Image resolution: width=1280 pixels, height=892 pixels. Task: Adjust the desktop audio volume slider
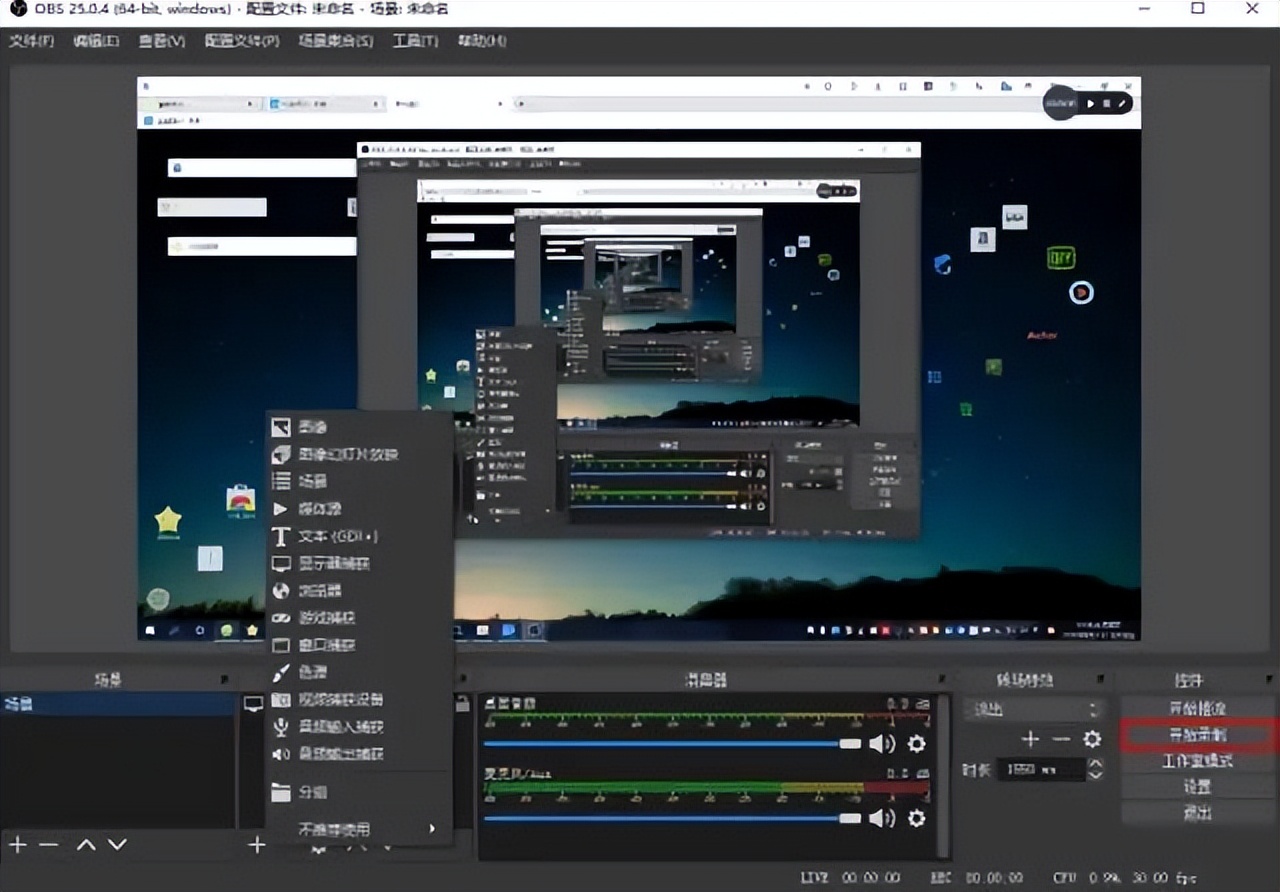[x=850, y=743]
